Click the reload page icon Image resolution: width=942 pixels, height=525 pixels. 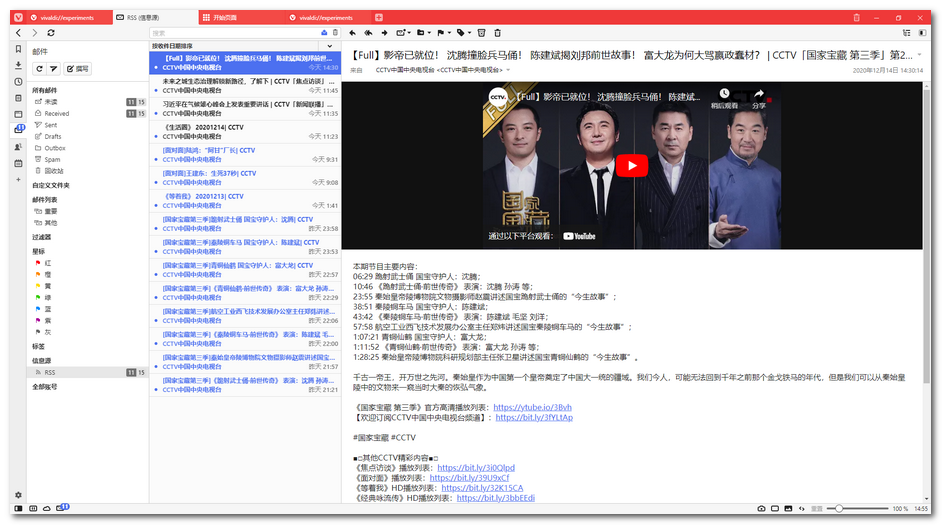coord(51,33)
